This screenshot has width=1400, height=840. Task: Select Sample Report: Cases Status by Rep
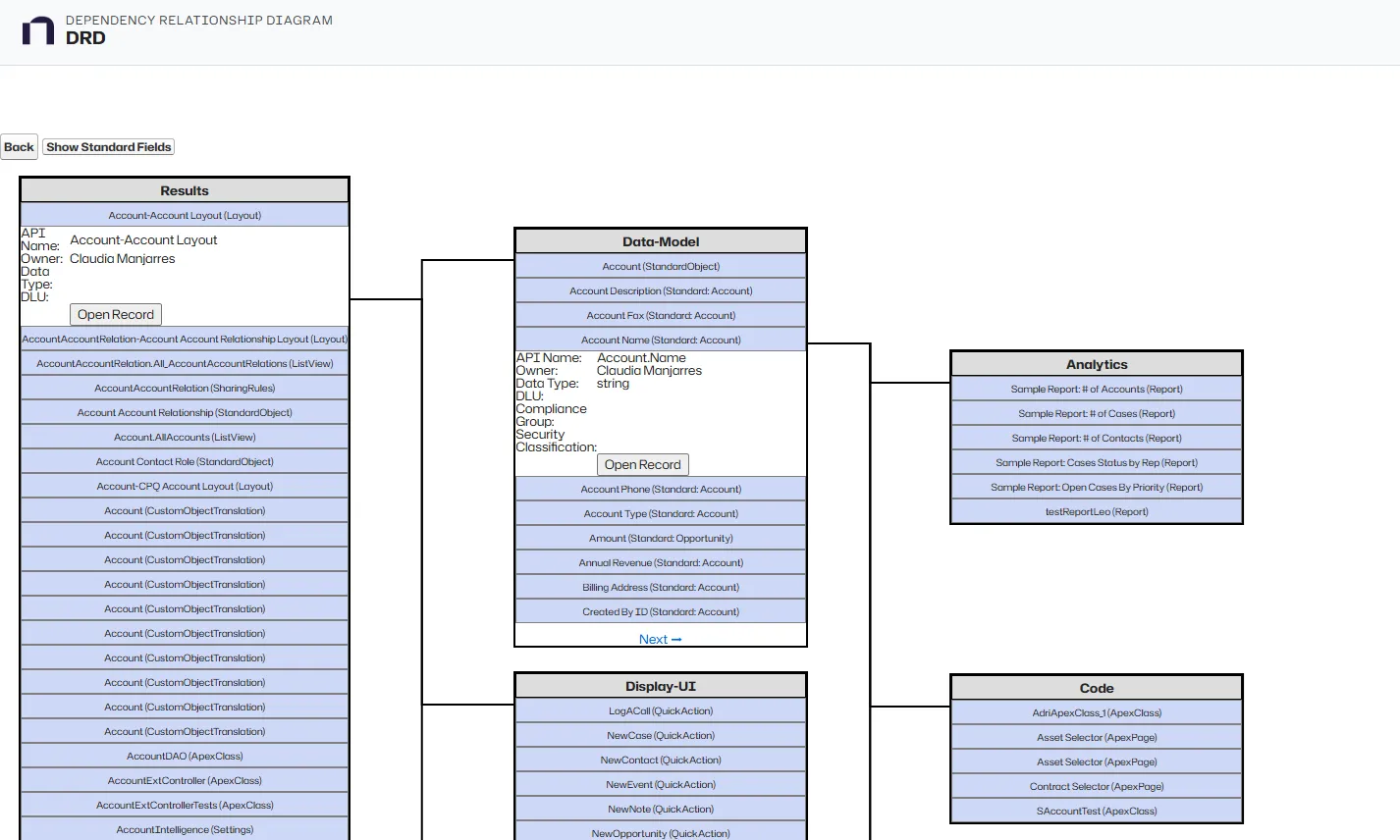click(x=1096, y=461)
